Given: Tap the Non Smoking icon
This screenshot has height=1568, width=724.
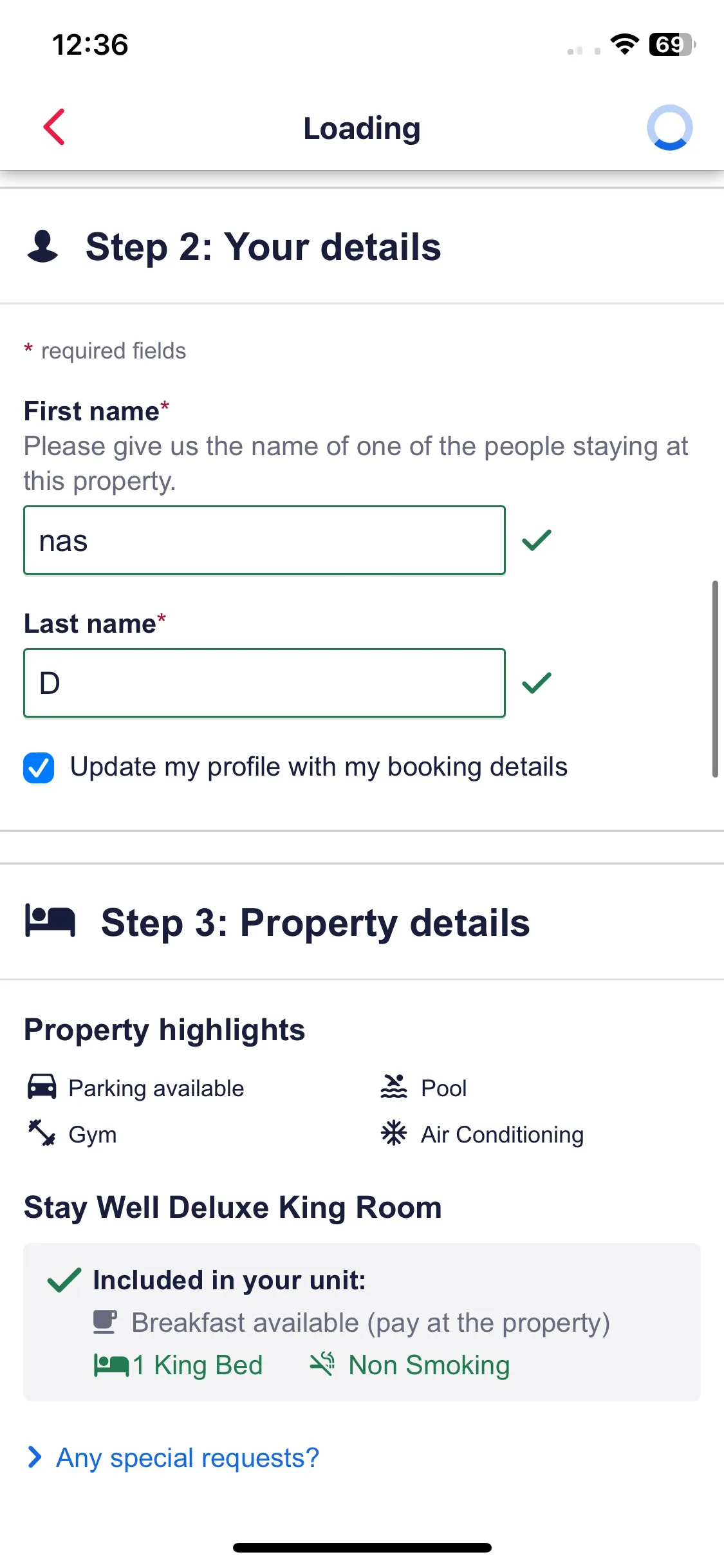Looking at the screenshot, I should [322, 1363].
